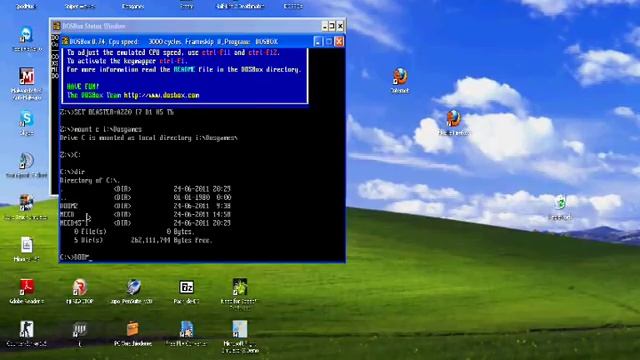Click the SET BLASTER line in DOSBox

117,112
